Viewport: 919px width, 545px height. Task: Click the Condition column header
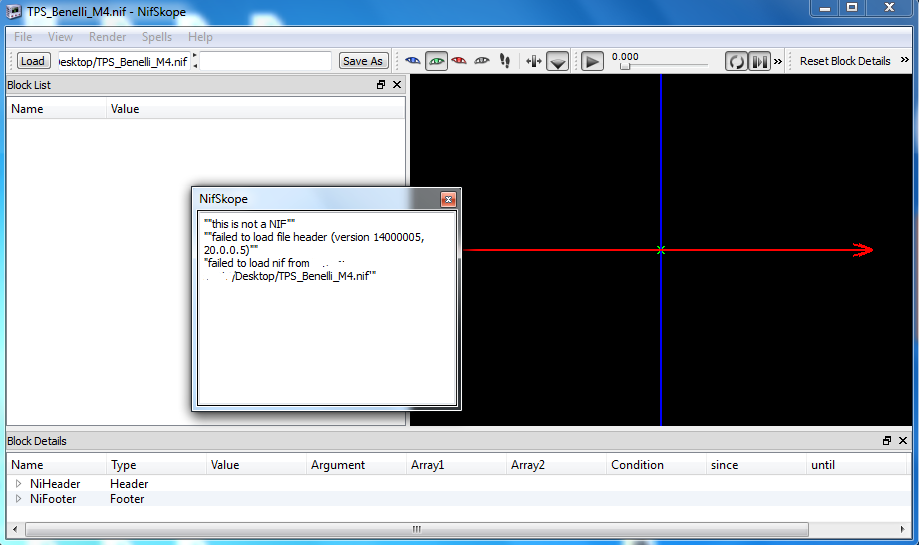656,465
